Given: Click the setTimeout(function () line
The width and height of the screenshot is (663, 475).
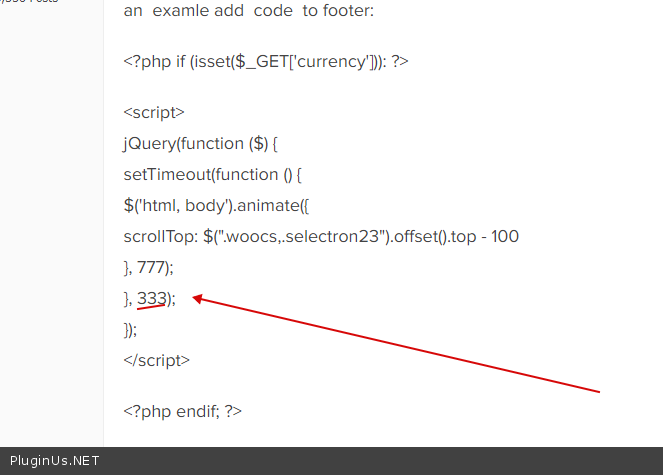Looking at the screenshot, I should (x=212, y=174).
